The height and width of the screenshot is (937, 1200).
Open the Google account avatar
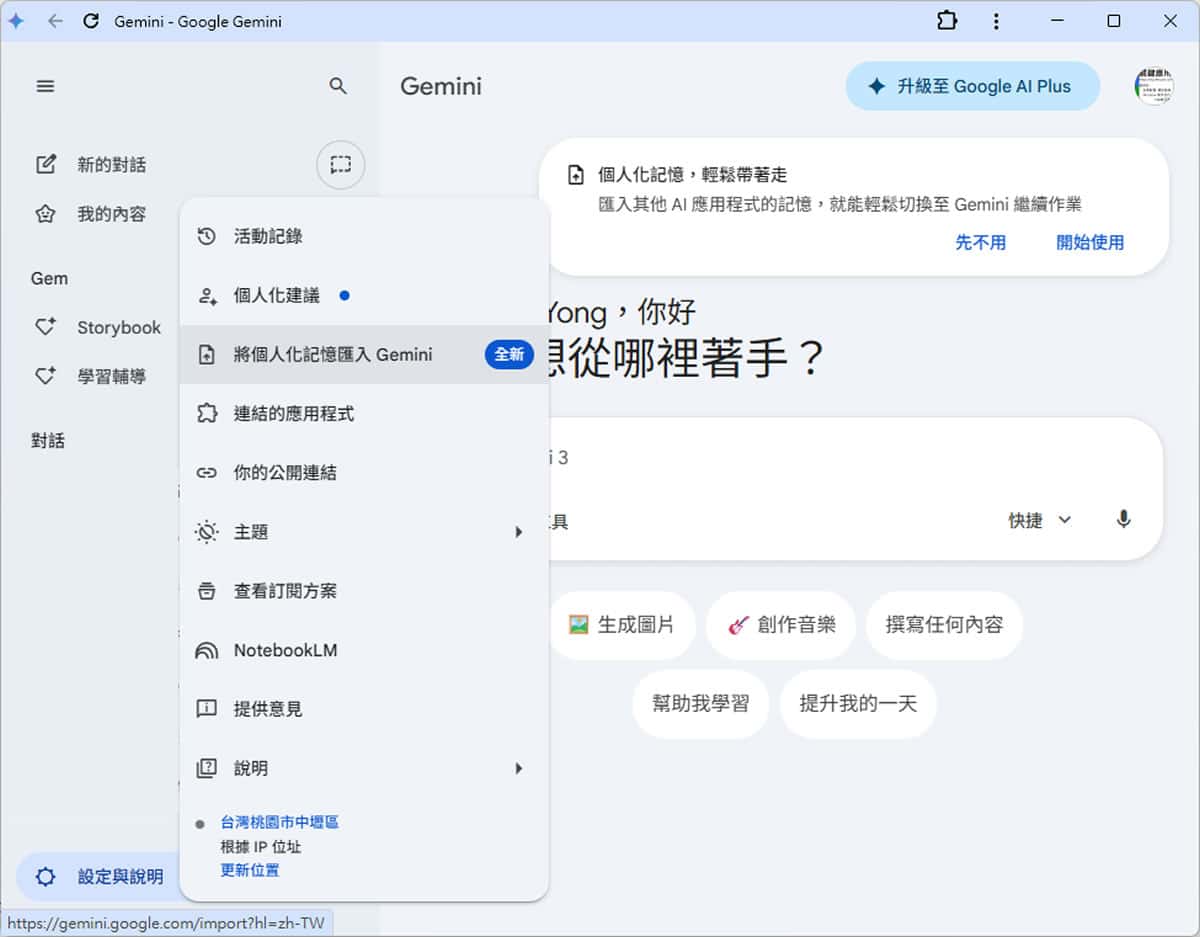click(x=1154, y=86)
